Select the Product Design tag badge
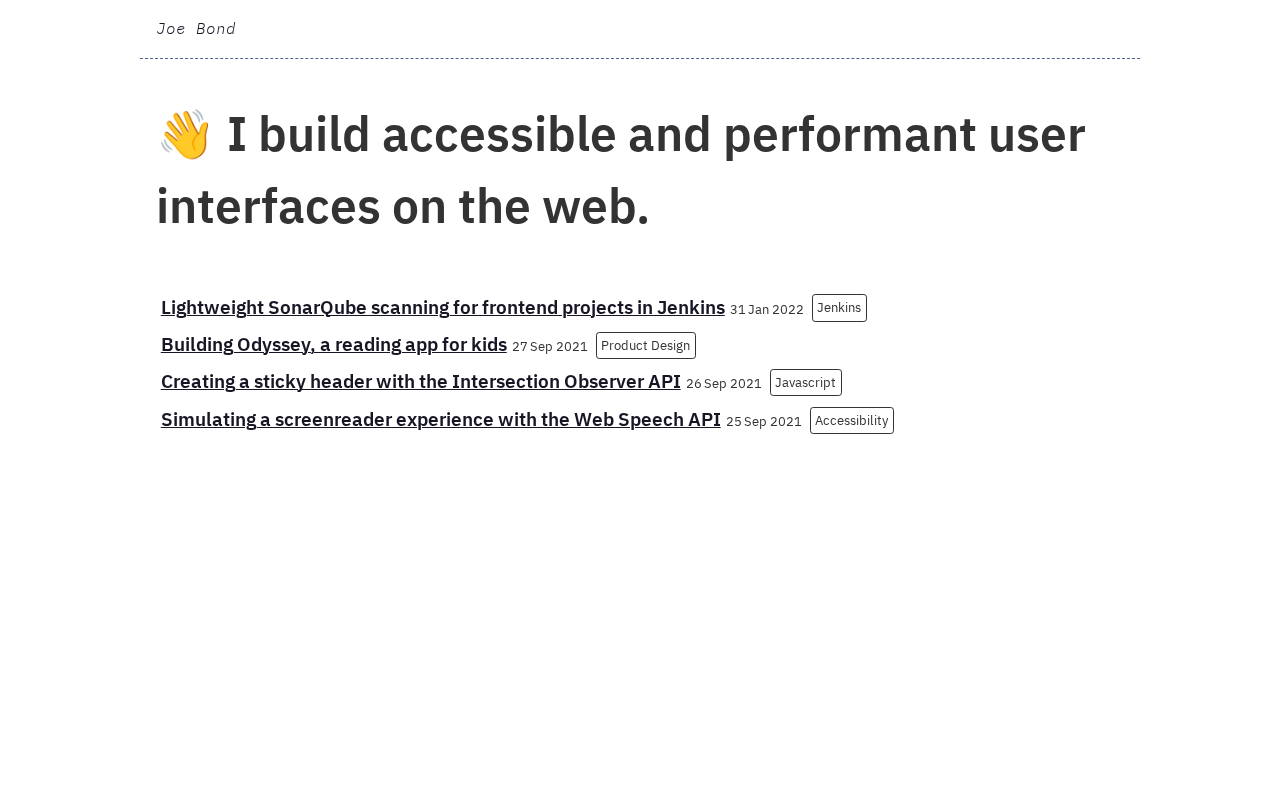The width and height of the screenshot is (1280, 800). pyautogui.click(x=645, y=346)
